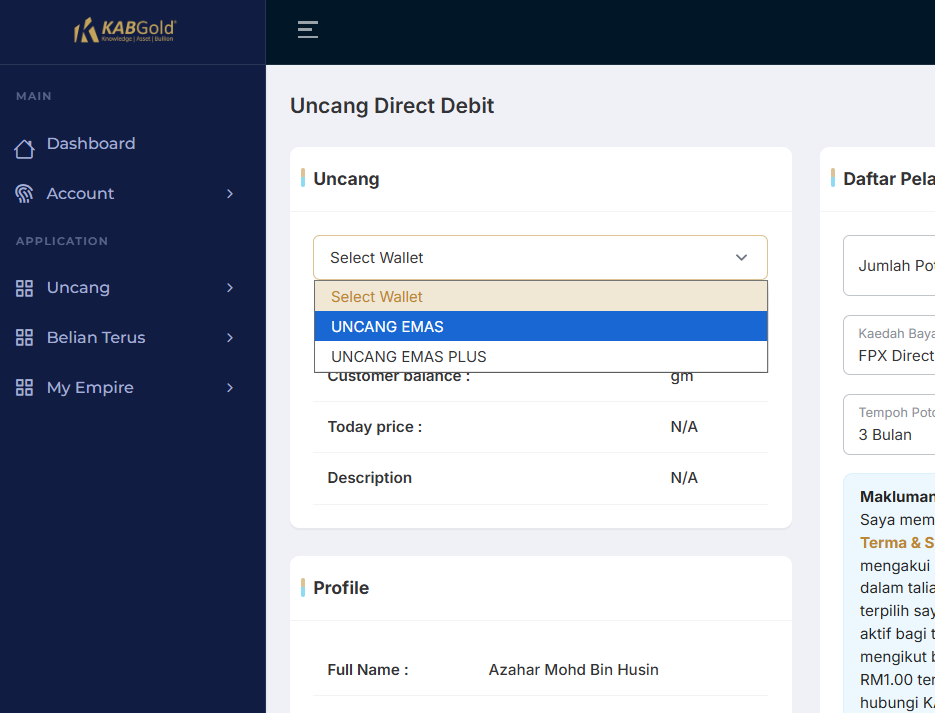Click the MAIN section label
935x713 pixels.
point(34,96)
